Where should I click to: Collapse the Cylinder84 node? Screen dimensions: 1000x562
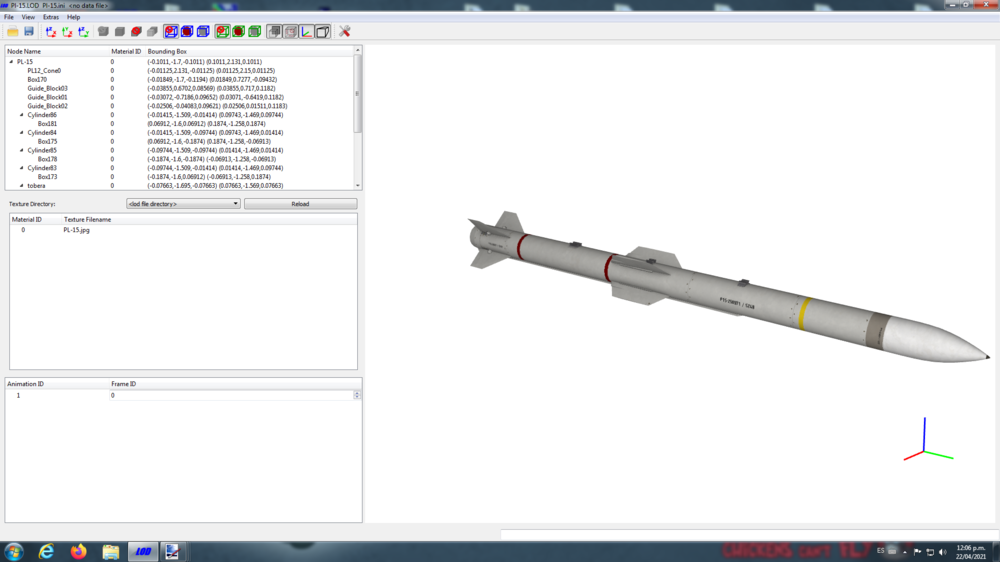[21, 133]
